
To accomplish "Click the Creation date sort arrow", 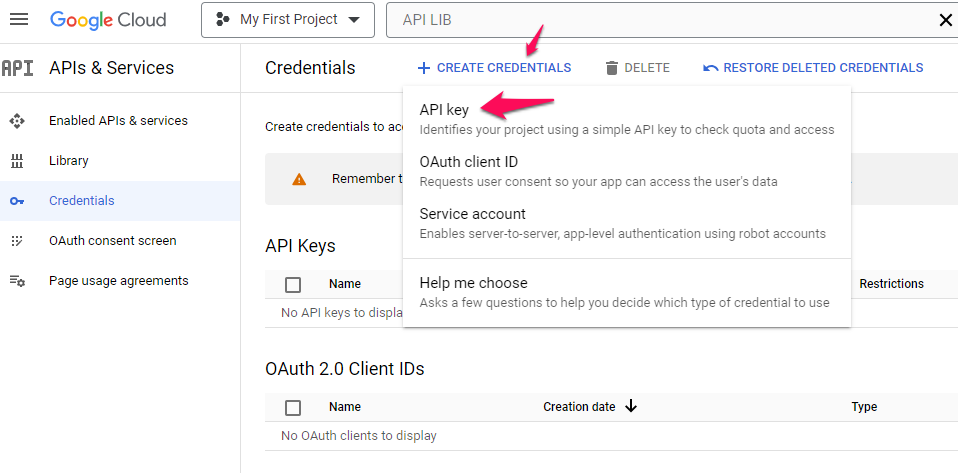I will click(631, 406).
